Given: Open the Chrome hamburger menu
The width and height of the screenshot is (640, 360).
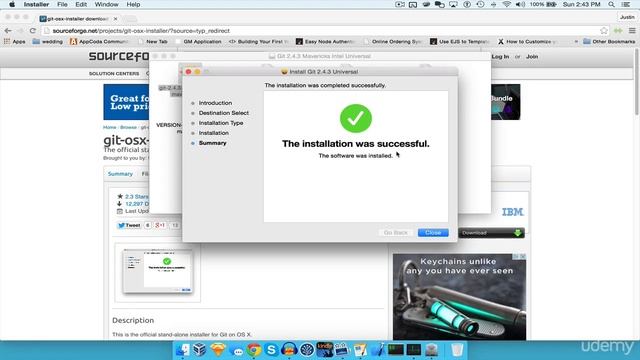Looking at the screenshot, I should 632,31.
